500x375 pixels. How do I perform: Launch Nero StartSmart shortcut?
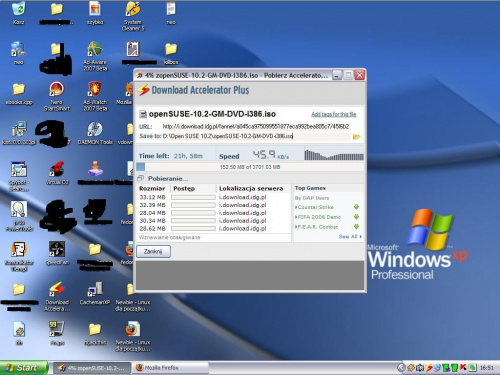click(x=57, y=96)
